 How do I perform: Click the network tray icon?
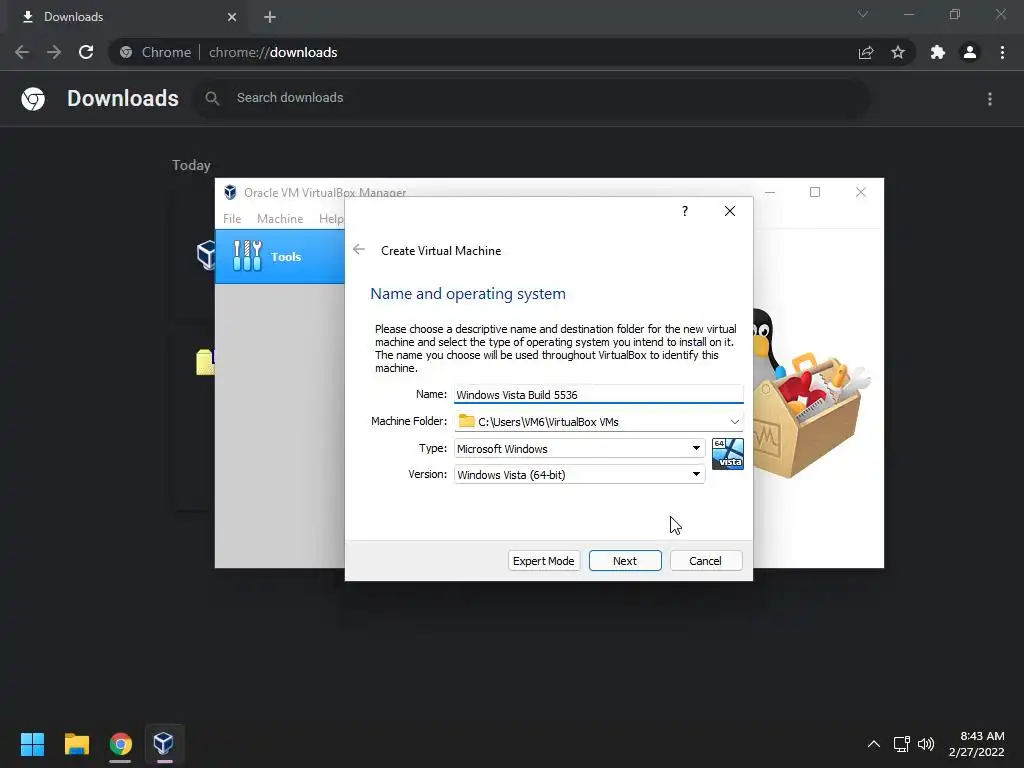pos(902,744)
